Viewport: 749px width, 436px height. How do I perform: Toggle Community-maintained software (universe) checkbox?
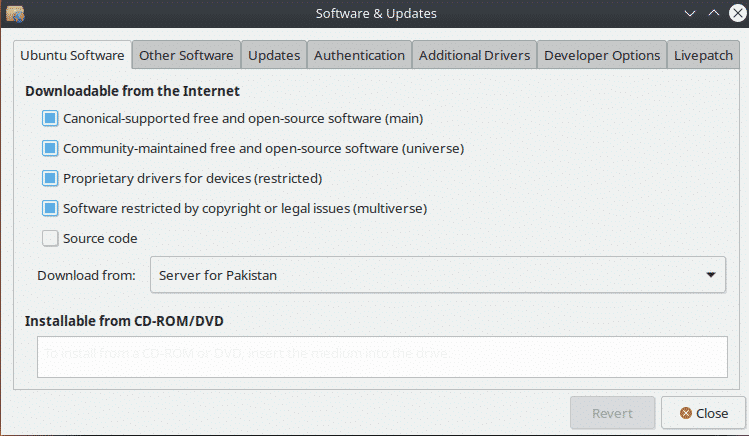pyautogui.click(x=50, y=149)
